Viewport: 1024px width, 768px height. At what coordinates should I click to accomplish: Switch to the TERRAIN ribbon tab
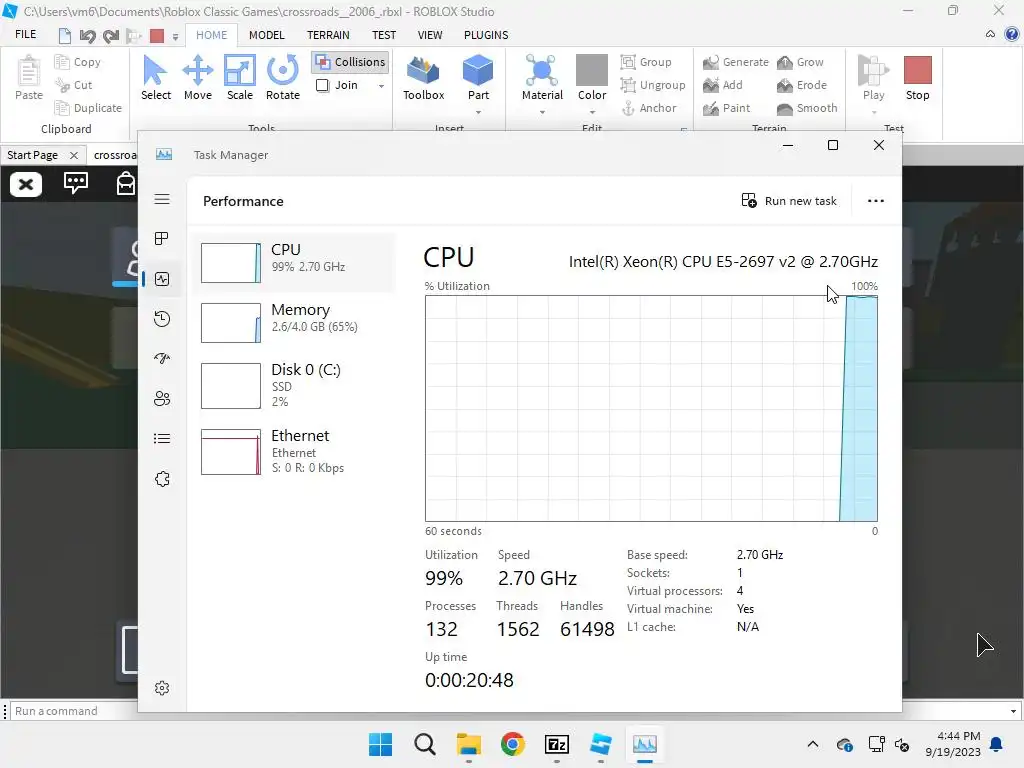(x=328, y=35)
